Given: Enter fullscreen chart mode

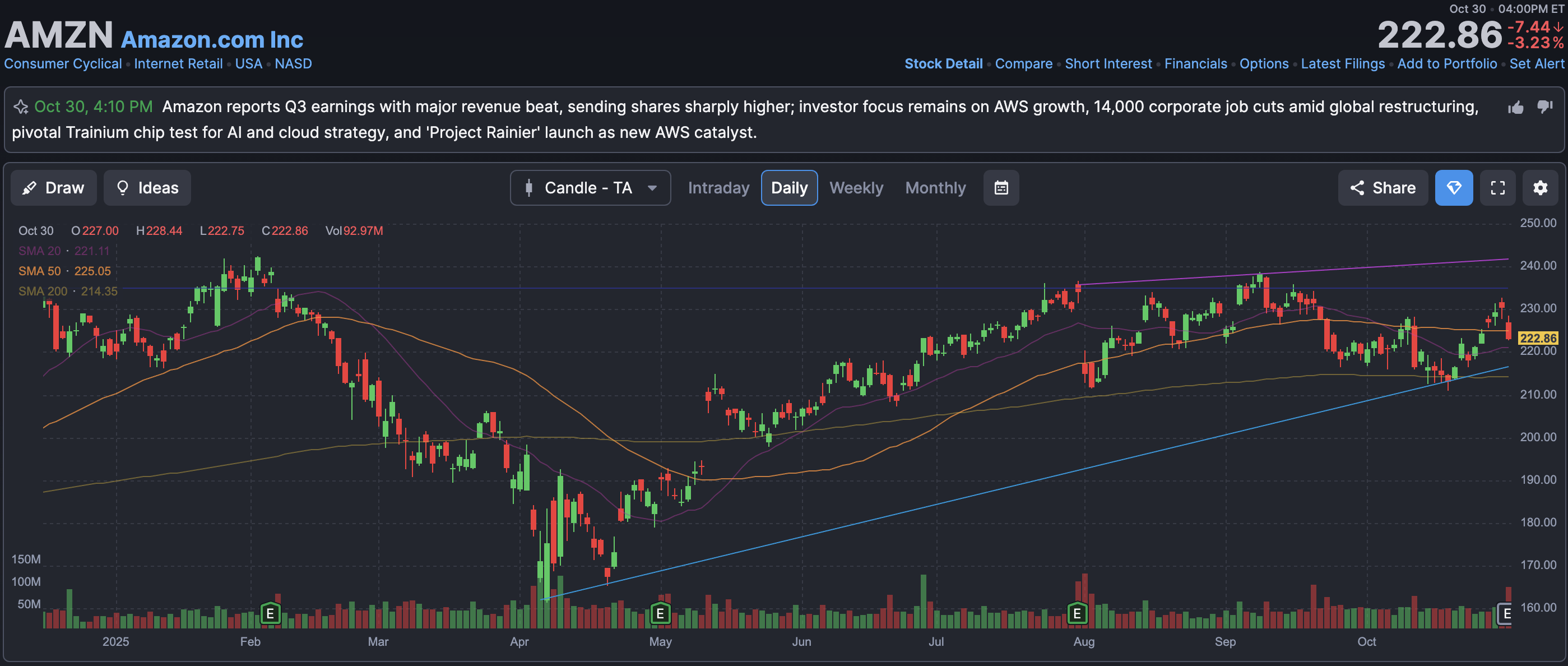Looking at the screenshot, I should (x=1497, y=187).
